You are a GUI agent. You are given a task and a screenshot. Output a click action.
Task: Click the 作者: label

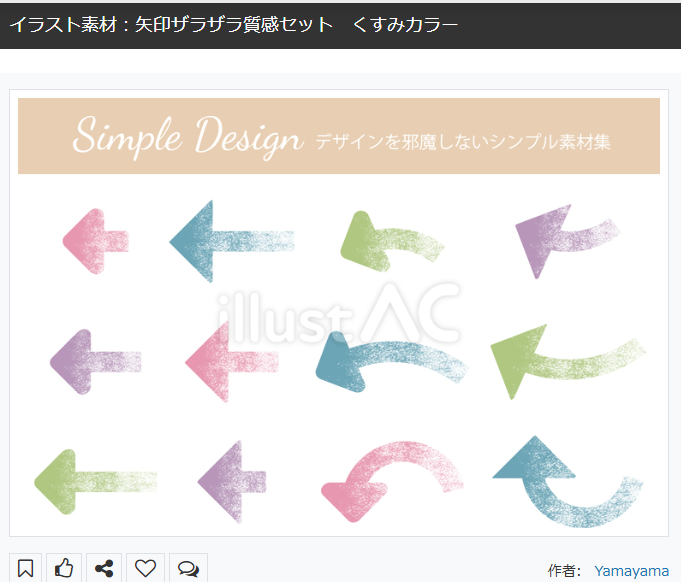564,571
